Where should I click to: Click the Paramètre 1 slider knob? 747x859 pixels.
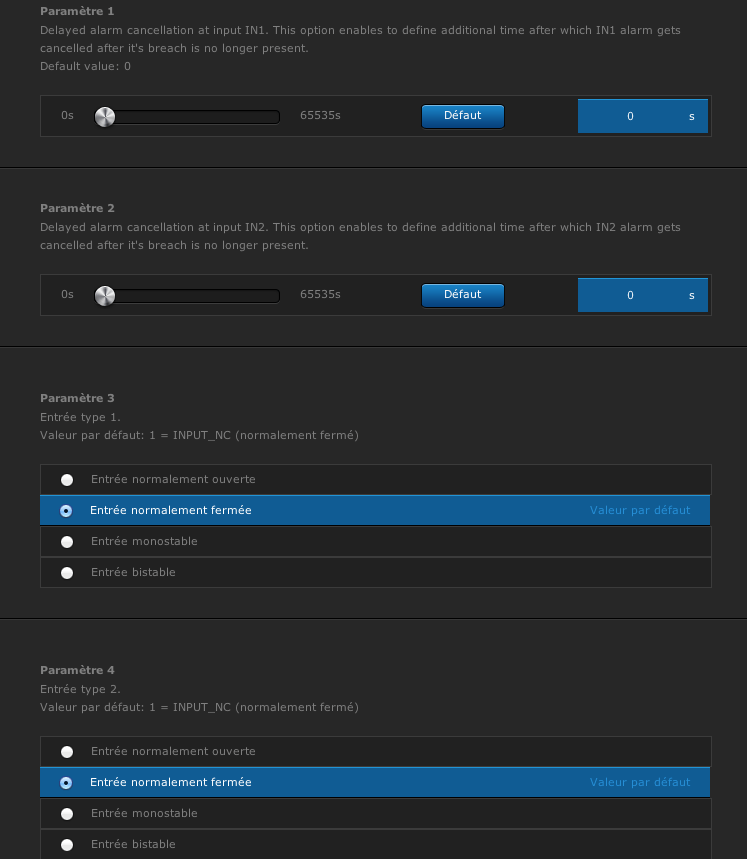click(x=105, y=117)
